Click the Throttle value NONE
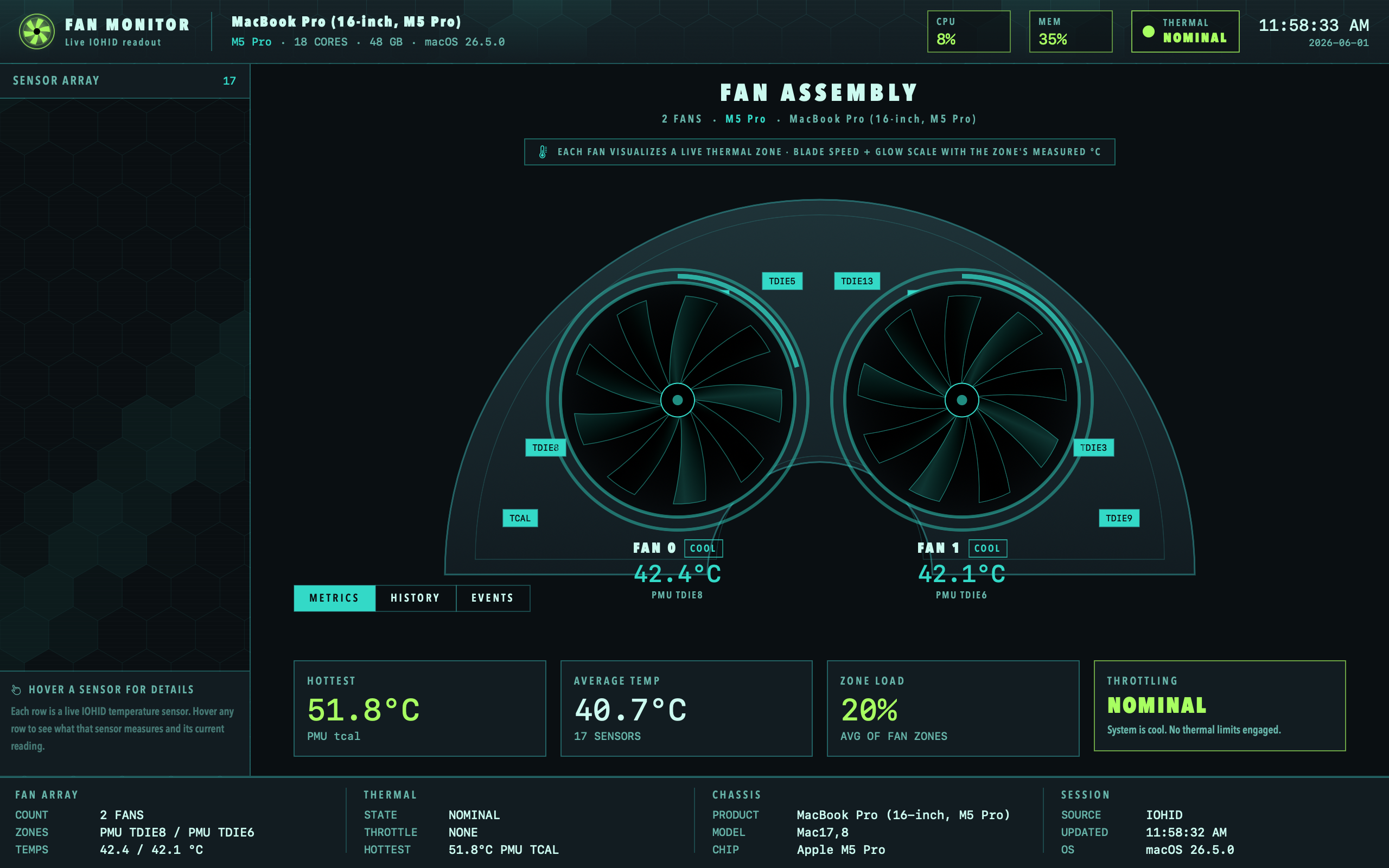 (463, 832)
